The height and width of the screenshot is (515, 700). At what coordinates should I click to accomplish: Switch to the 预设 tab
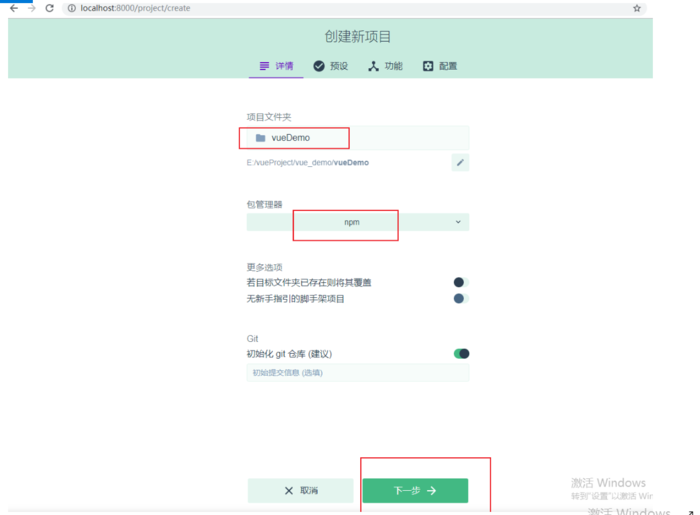point(330,66)
